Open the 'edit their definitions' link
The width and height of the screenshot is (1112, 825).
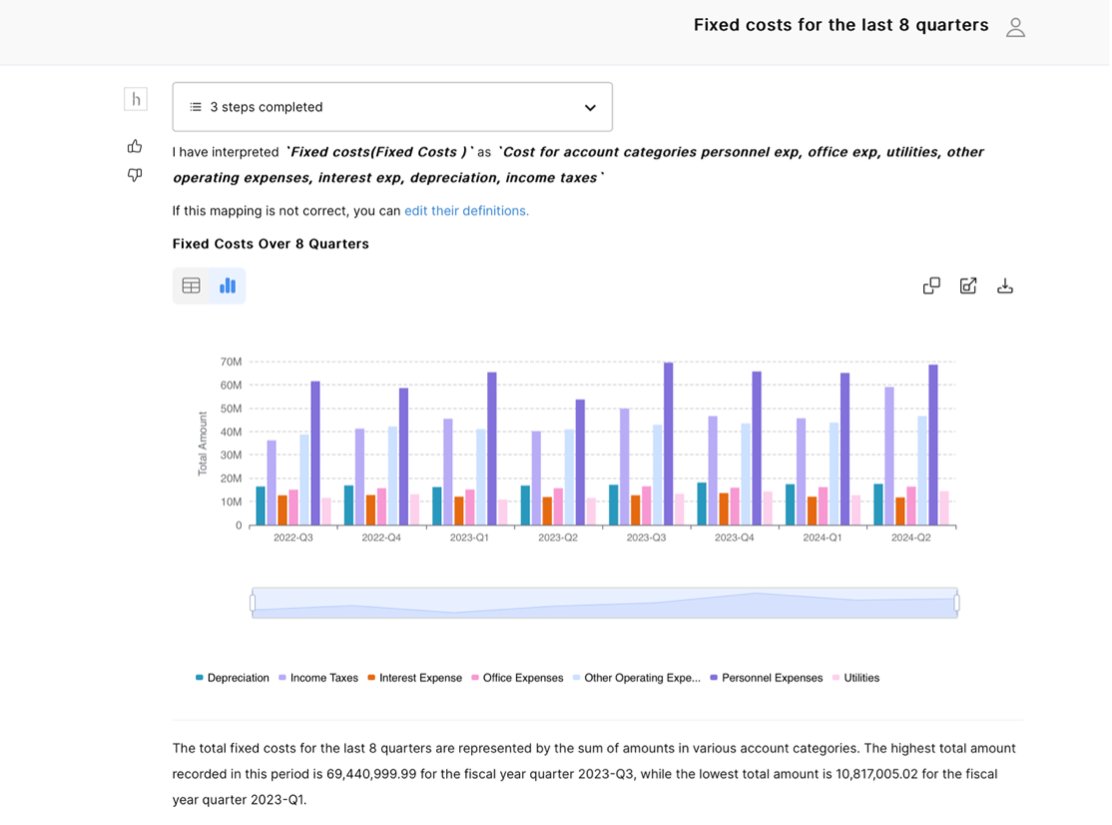tap(466, 211)
